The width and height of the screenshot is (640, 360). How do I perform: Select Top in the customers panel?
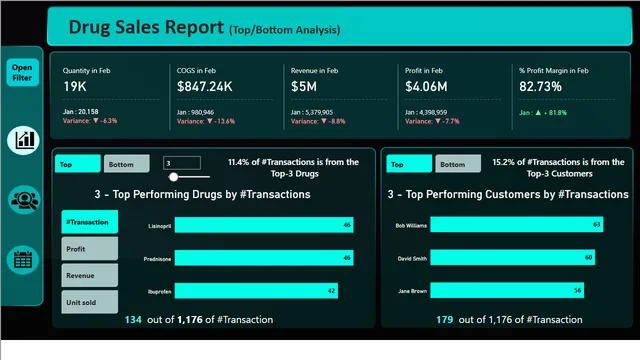point(409,164)
